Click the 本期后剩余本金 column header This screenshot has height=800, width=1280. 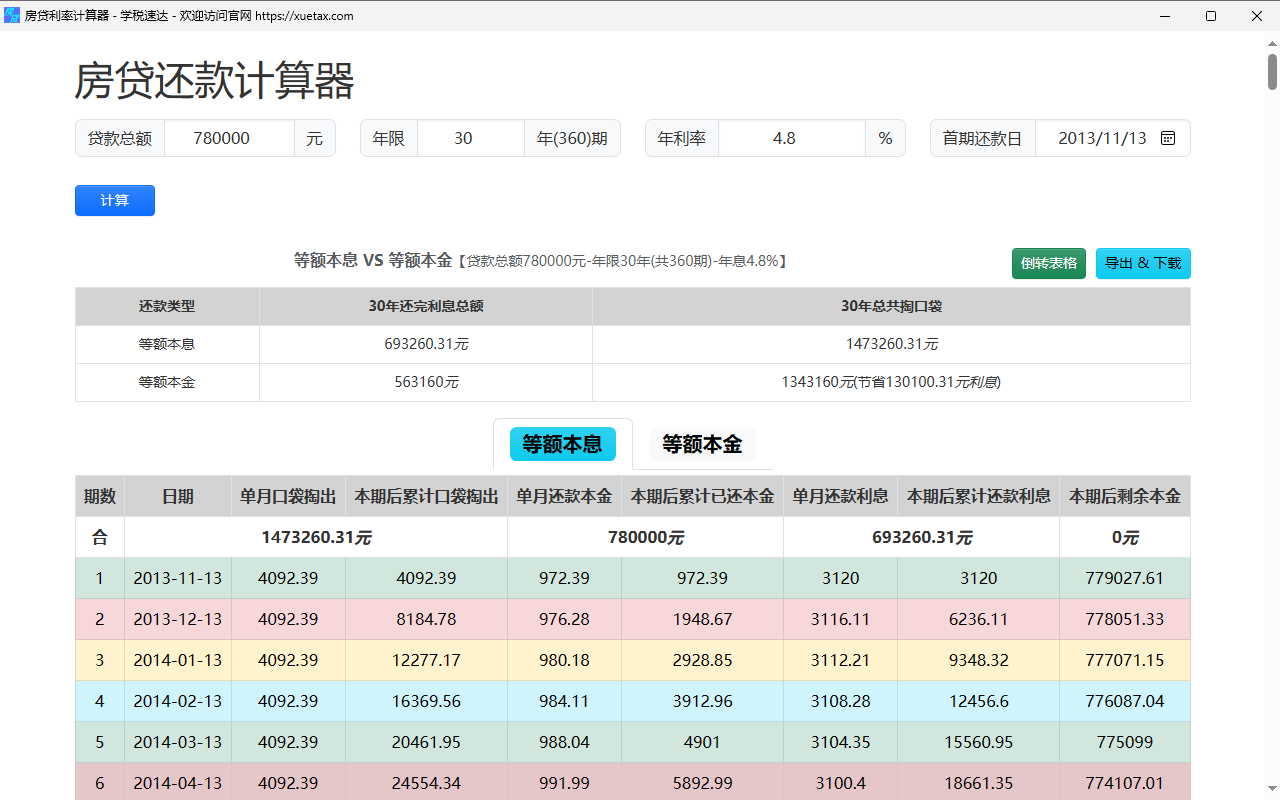[x=1125, y=496]
